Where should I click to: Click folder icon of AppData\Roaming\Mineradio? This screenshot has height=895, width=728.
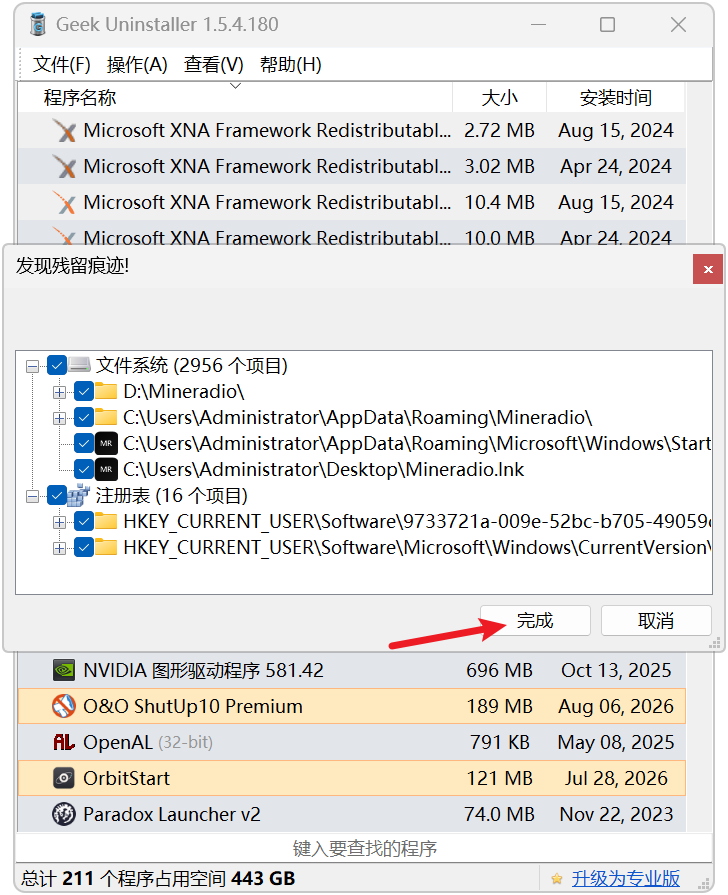[x=106, y=417]
